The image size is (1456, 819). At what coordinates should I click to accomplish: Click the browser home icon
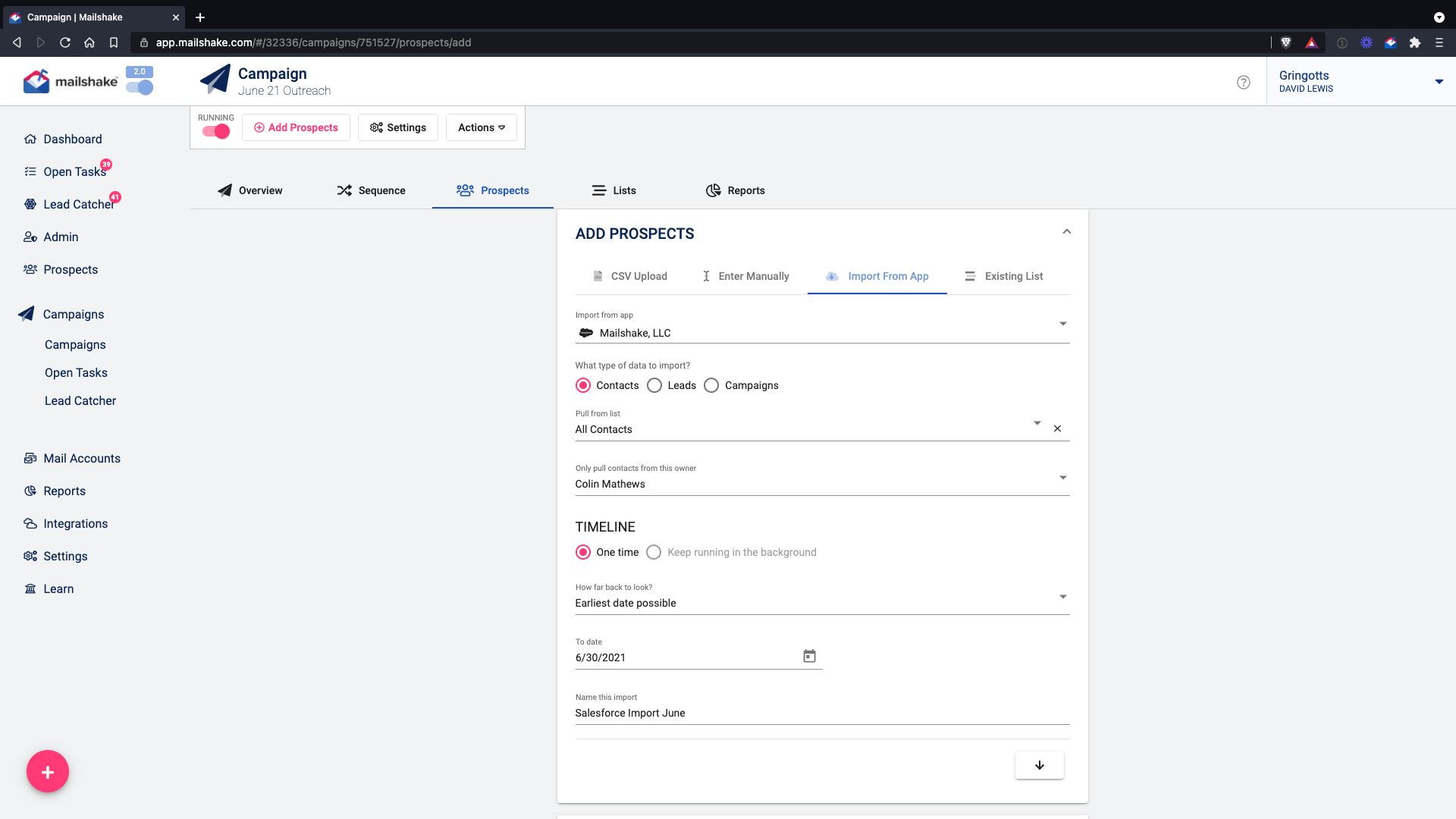point(89,42)
